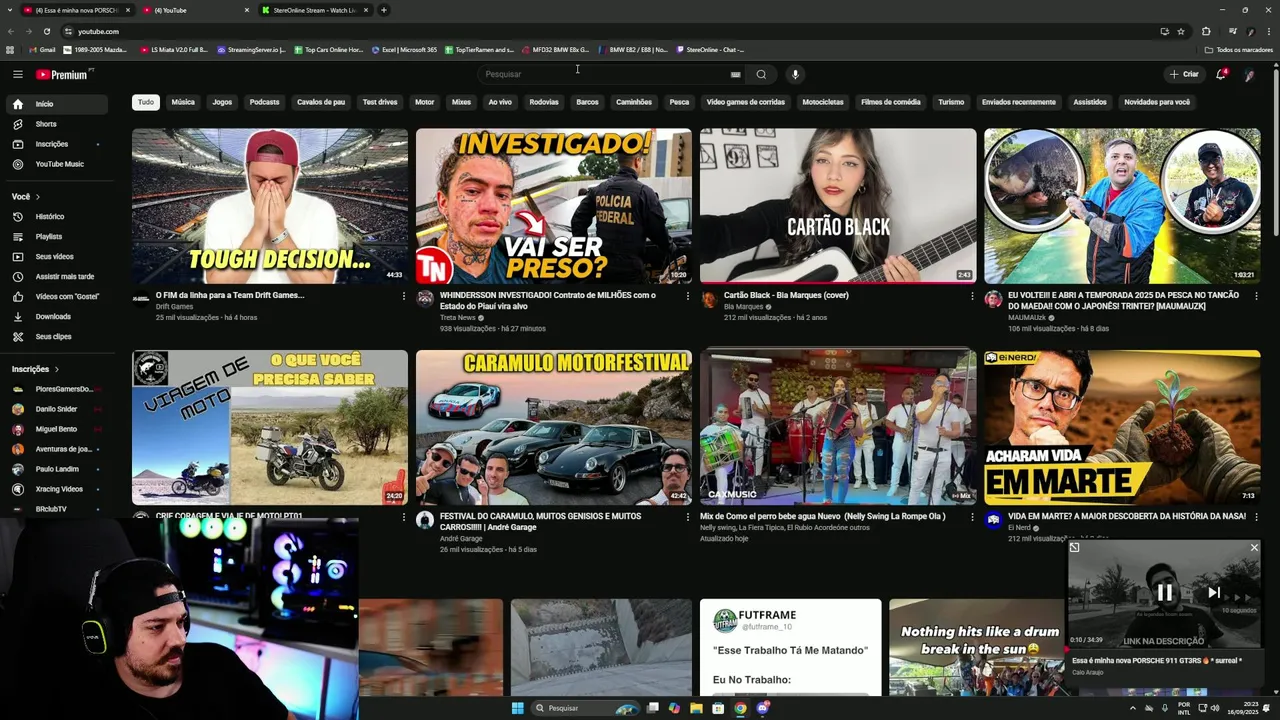1280x720 pixels.
Task: Expand the Você section chevron
Action: pos(37,197)
